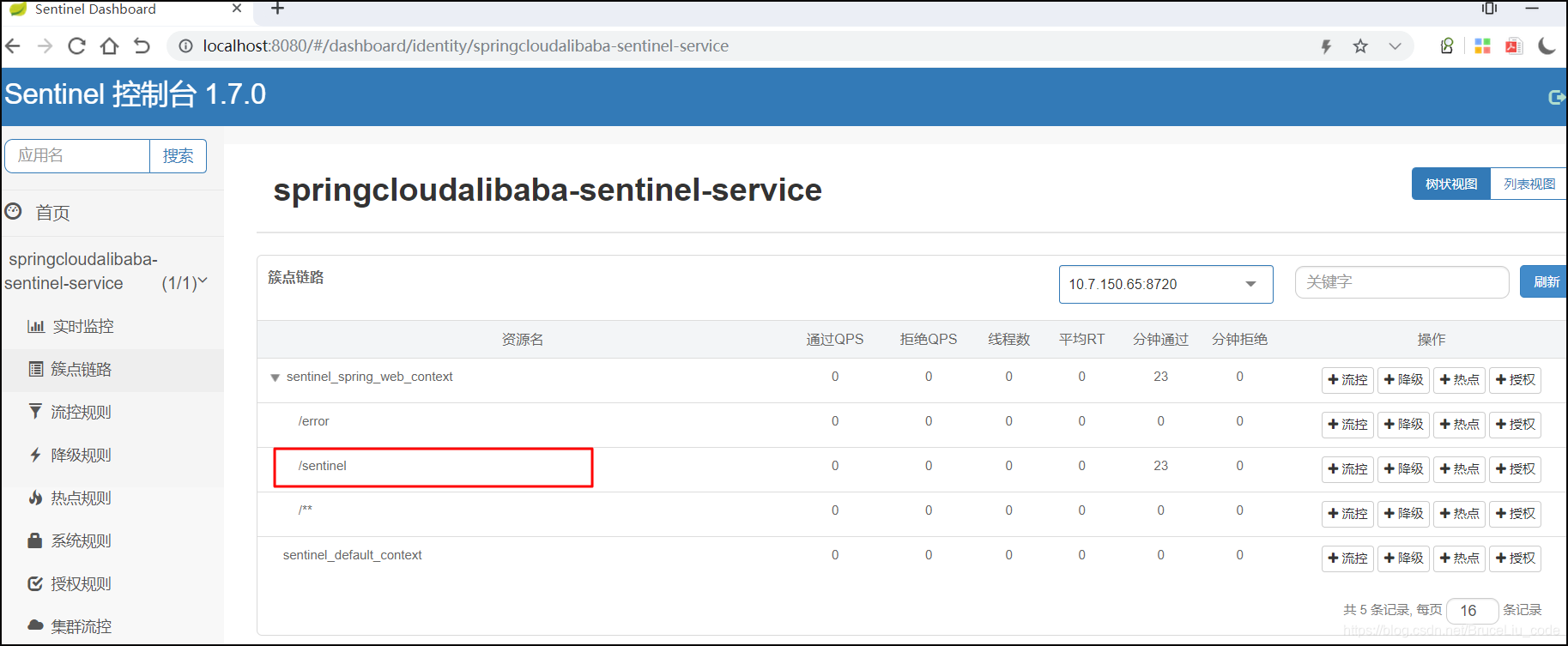This screenshot has height=646, width=1568.
Task: Click the browser back arrow
Action: click(x=13, y=46)
